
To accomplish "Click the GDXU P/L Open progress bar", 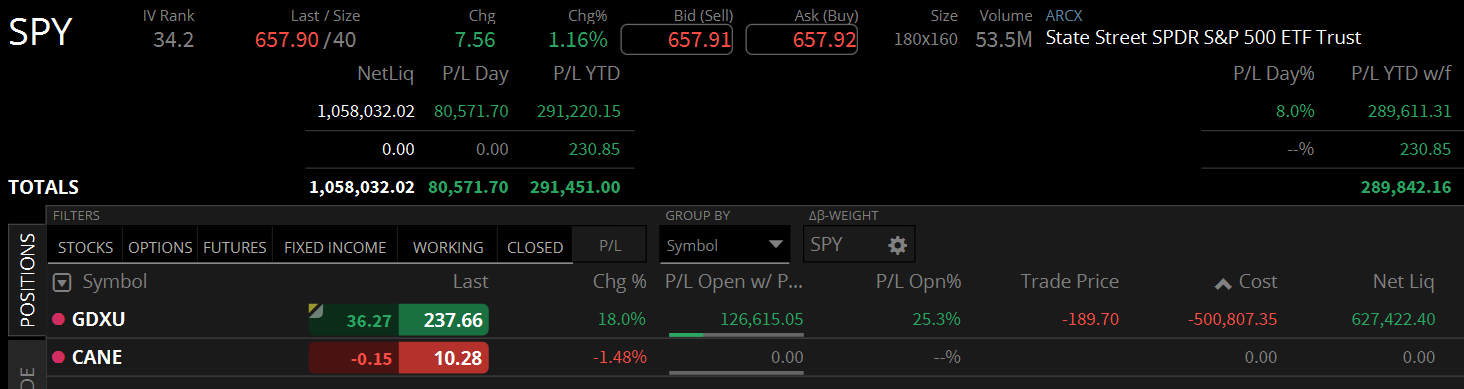I will (x=736, y=335).
